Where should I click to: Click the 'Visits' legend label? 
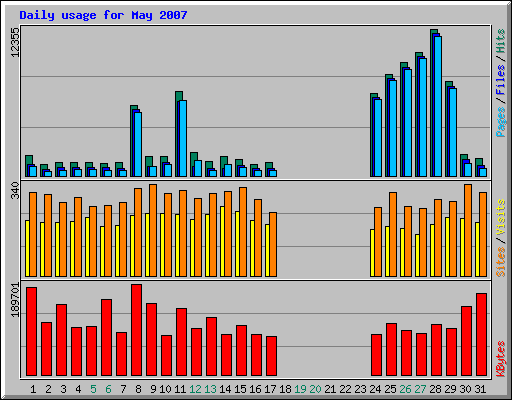(501, 218)
